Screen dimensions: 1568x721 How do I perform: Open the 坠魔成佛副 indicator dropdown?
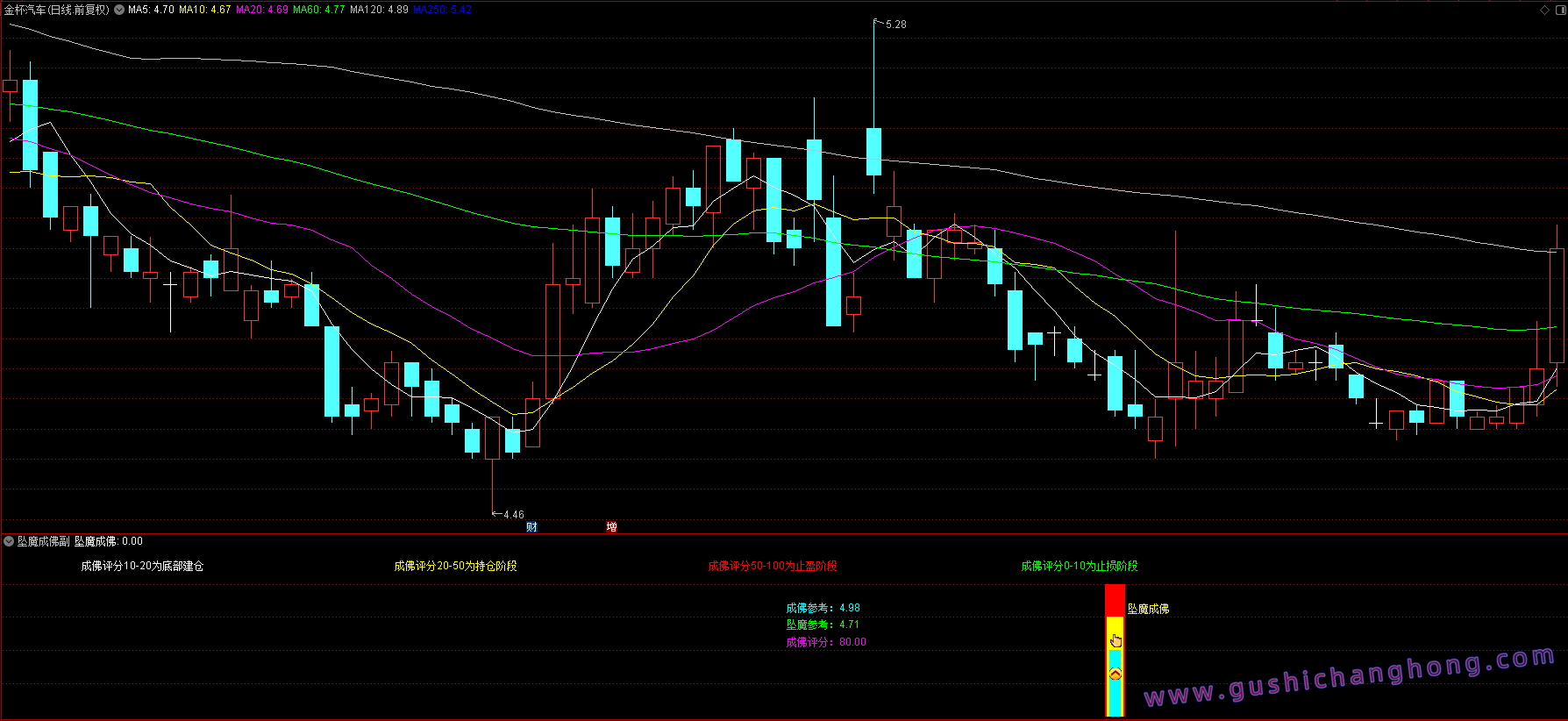[9, 541]
